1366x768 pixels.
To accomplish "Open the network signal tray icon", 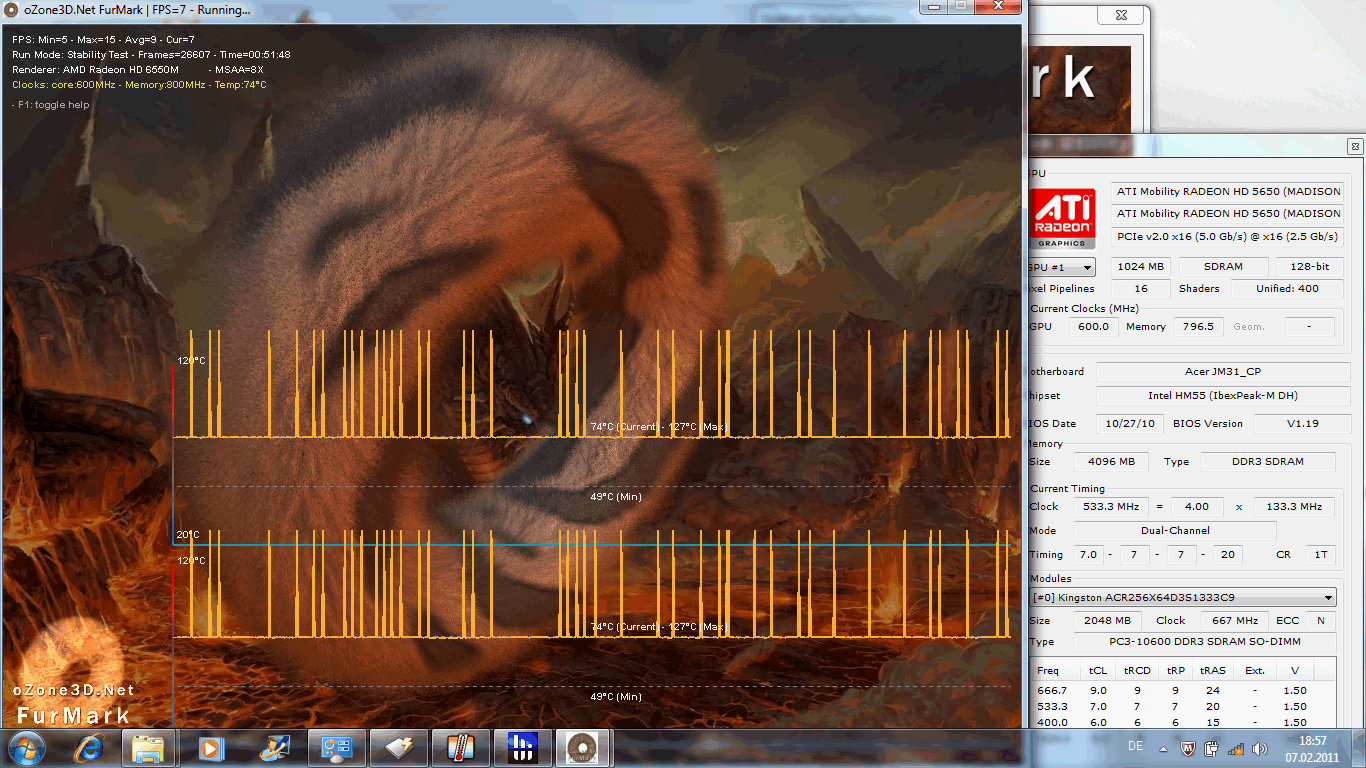I will pos(1235,748).
